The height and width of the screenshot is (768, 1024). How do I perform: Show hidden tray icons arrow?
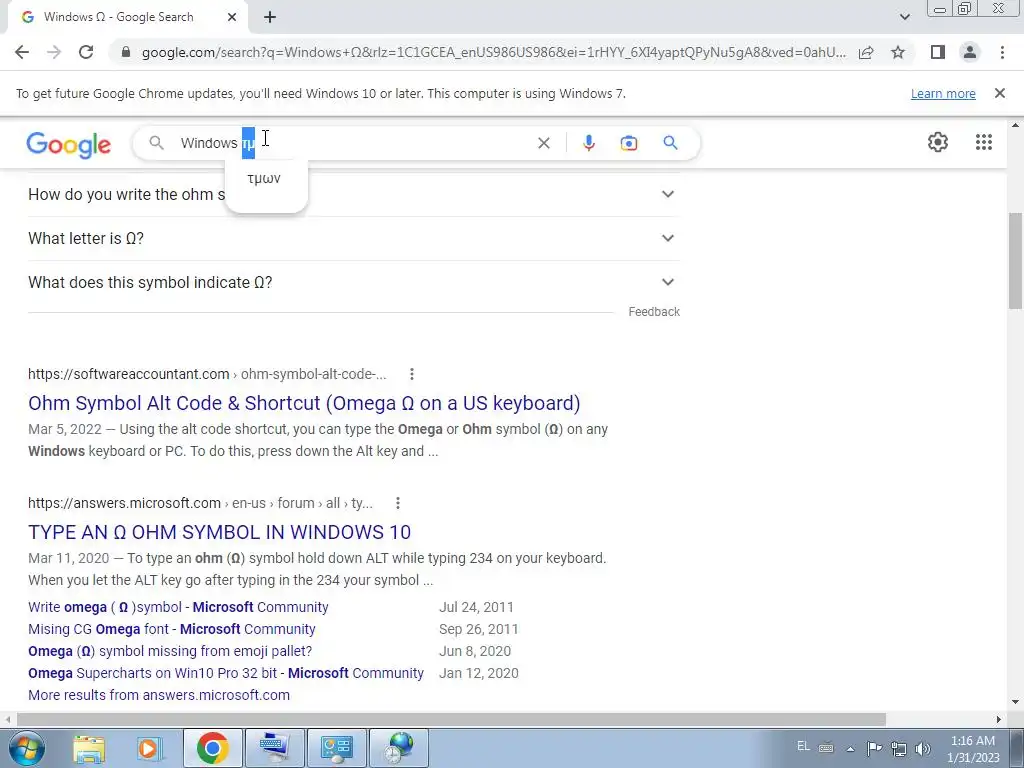pos(850,749)
